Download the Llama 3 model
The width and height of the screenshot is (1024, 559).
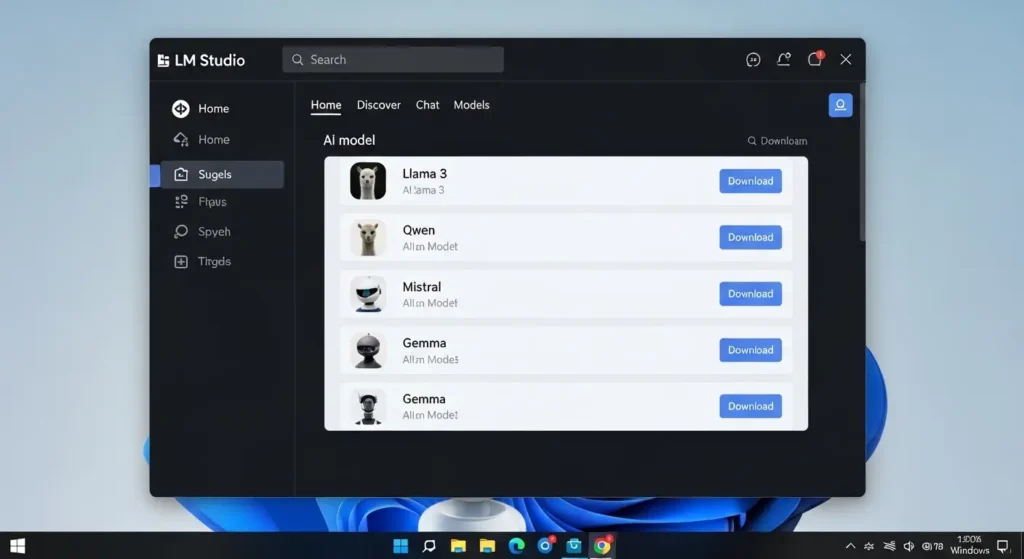(750, 181)
